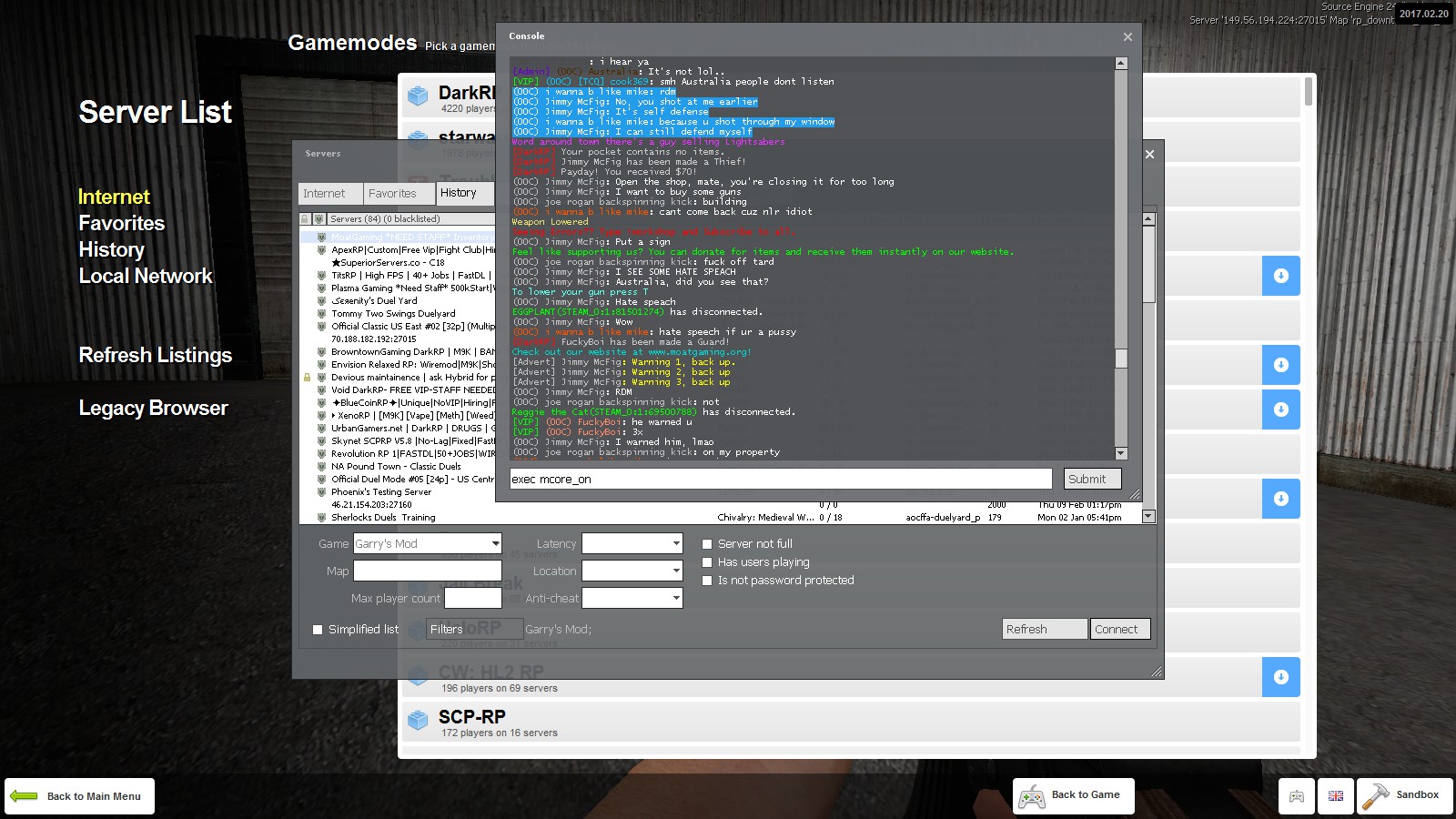Switch to the Internet tab in Servers window

point(330,194)
